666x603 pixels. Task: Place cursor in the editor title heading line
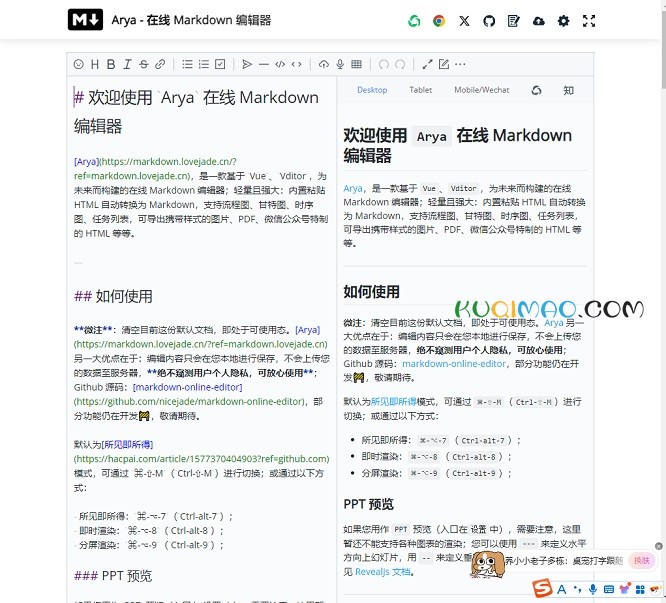[196, 111]
